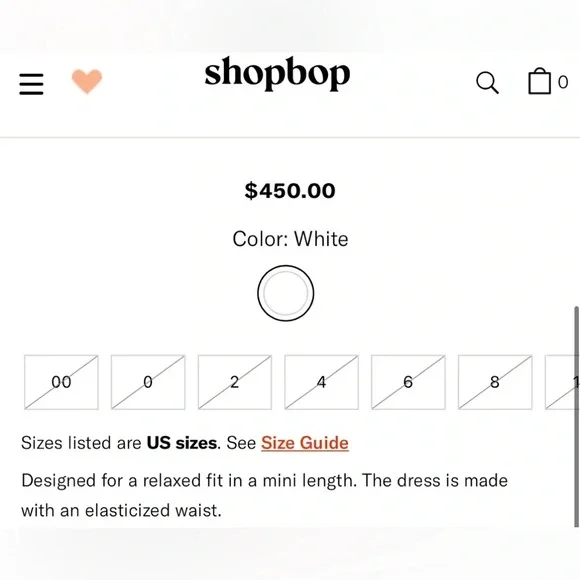
Task: Tap the peach heart wishlist icon
Action: (87, 81)
